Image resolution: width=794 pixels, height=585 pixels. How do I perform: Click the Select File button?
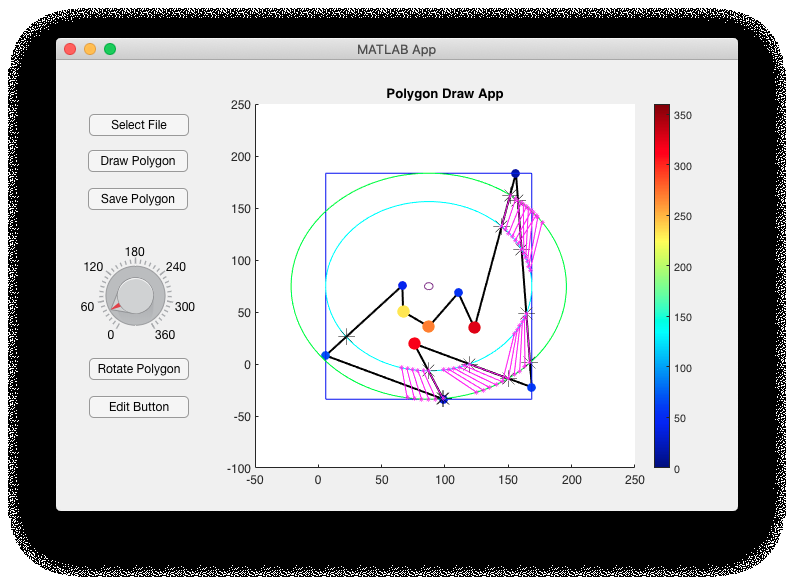click(x=139, y=125)
